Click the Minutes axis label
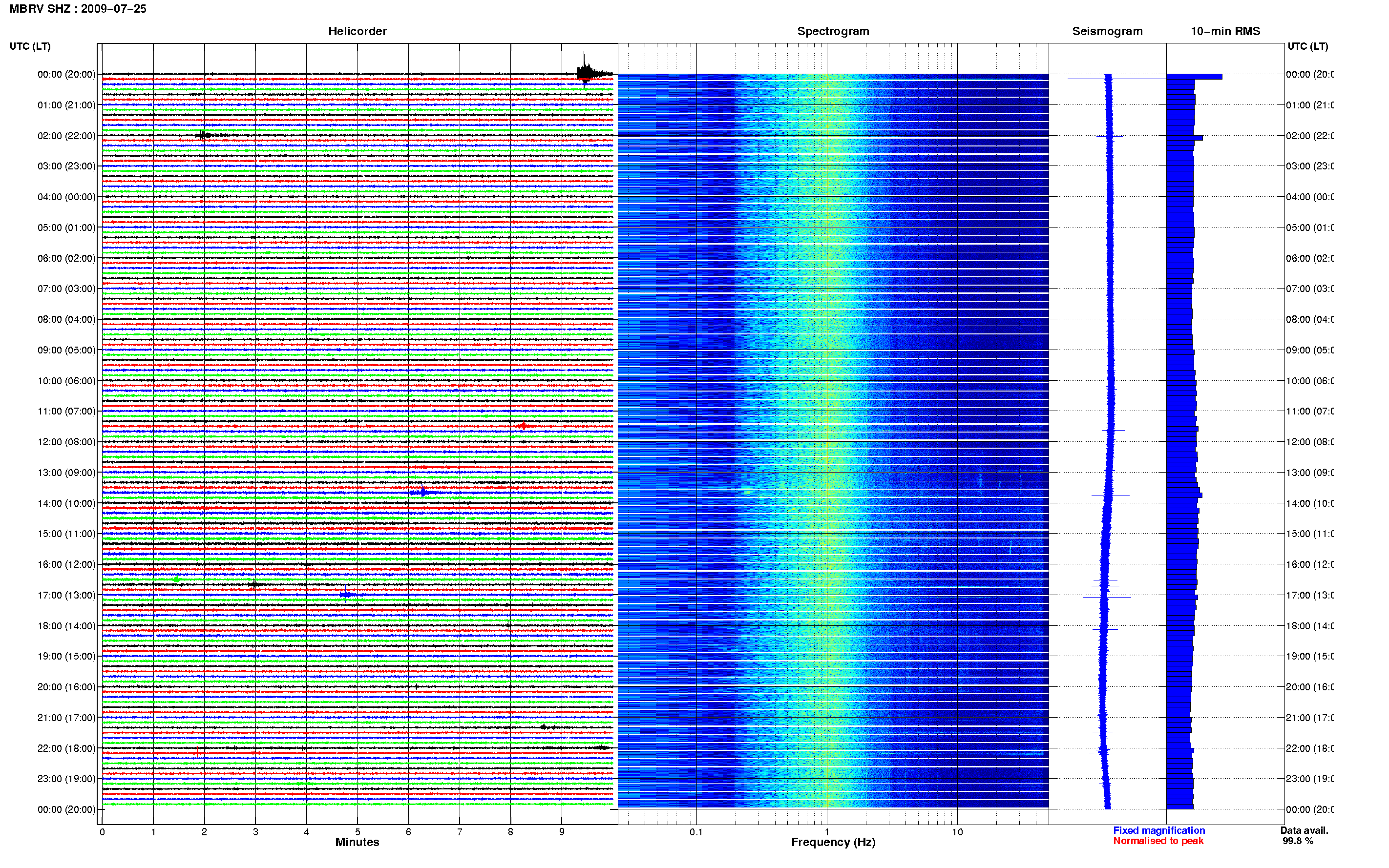The width and height of the screenshot is (1389, 868). 357,842
